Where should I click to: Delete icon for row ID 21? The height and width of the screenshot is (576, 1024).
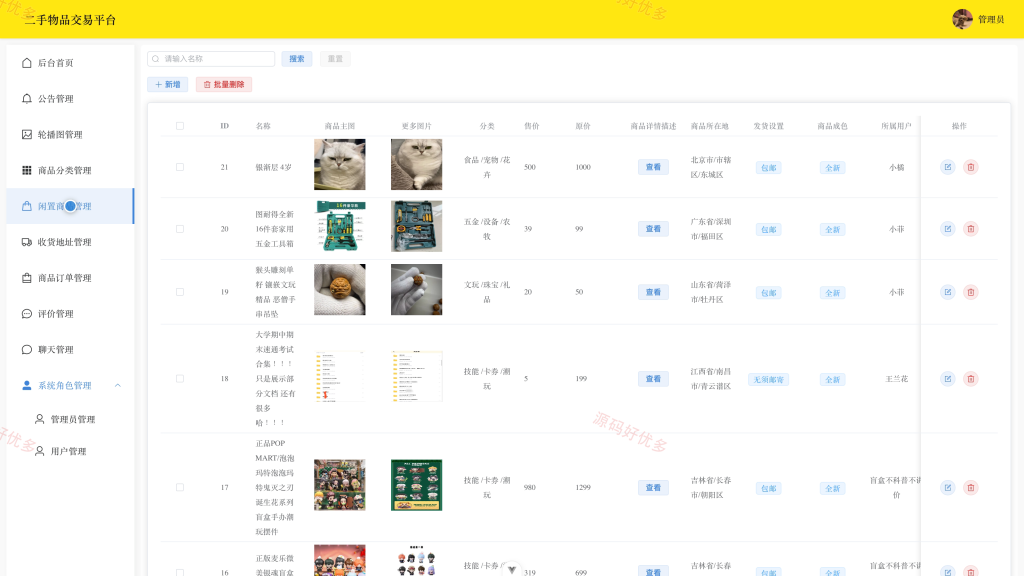(x=971, y=167)
